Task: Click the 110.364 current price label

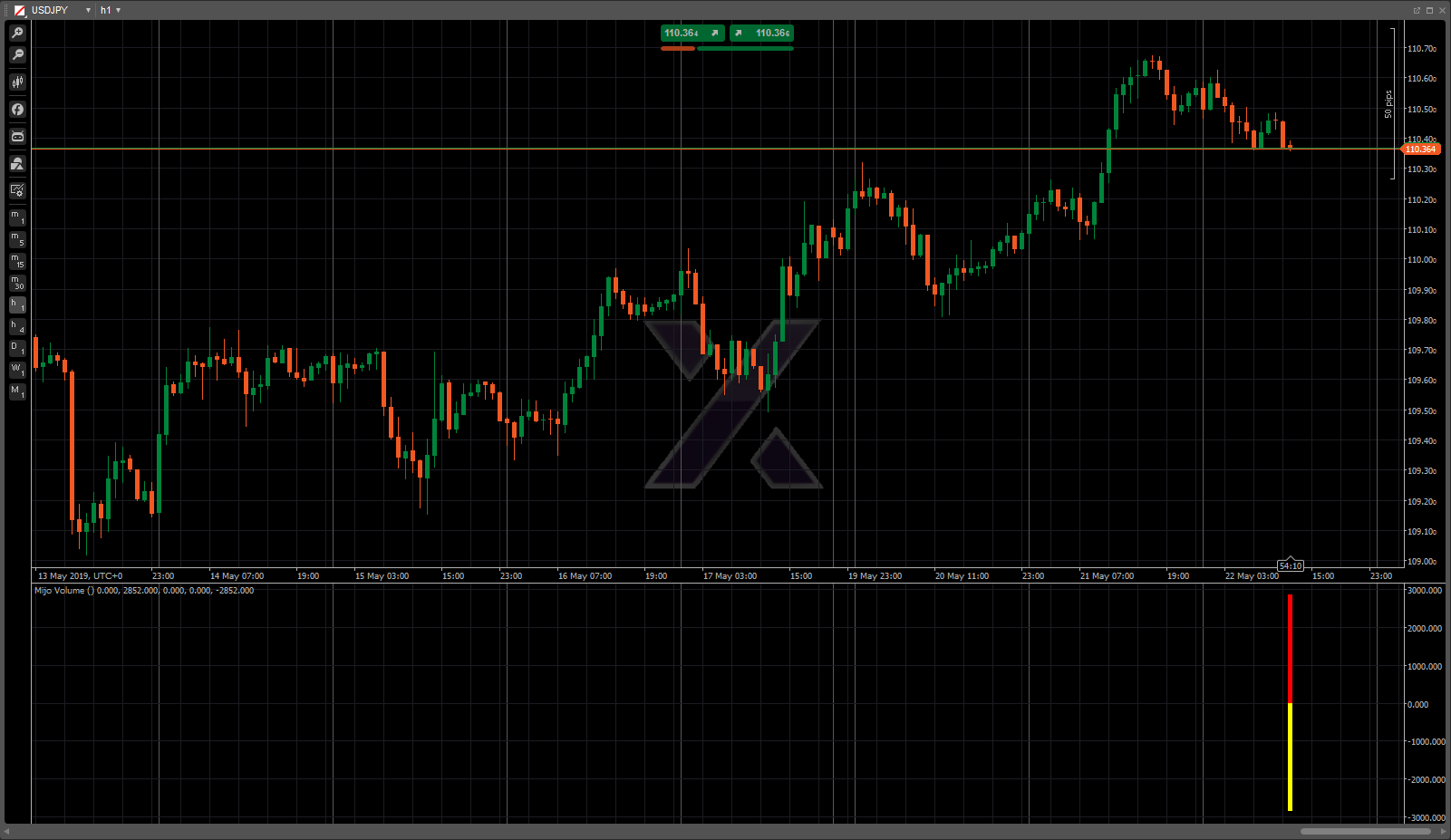Action: [1420, 149]
